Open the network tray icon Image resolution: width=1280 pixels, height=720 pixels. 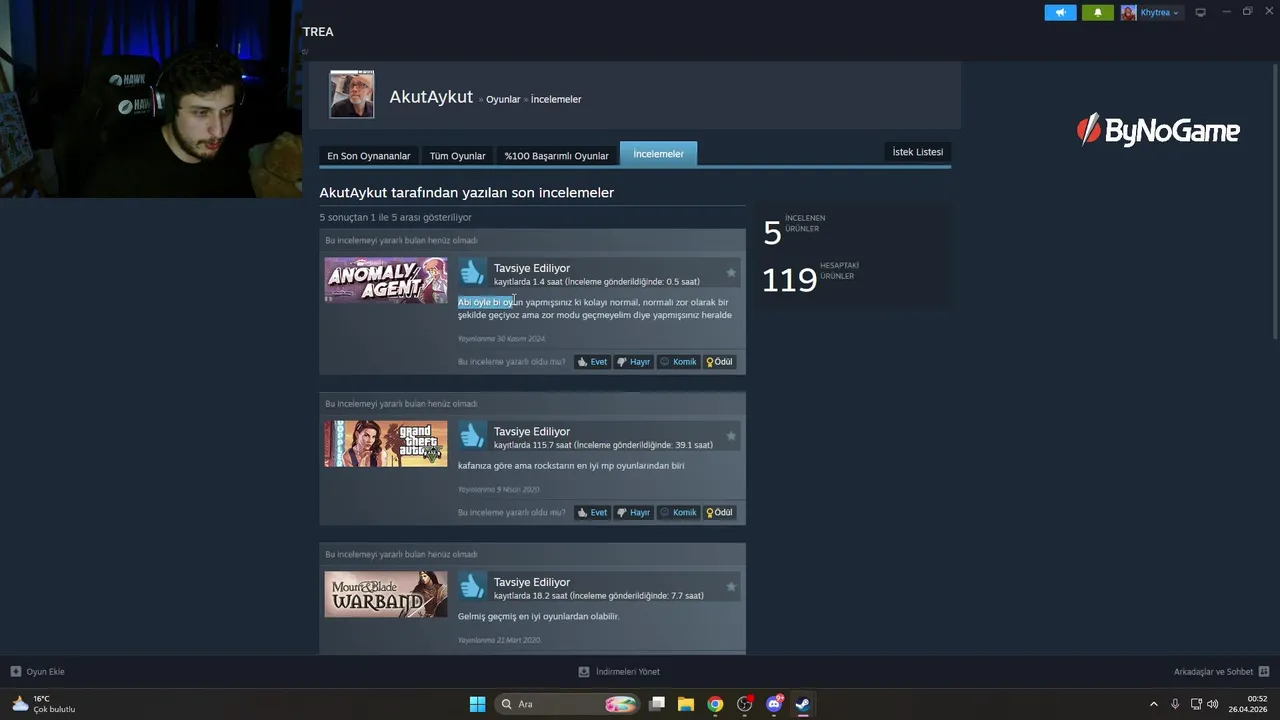[1196, 704]
